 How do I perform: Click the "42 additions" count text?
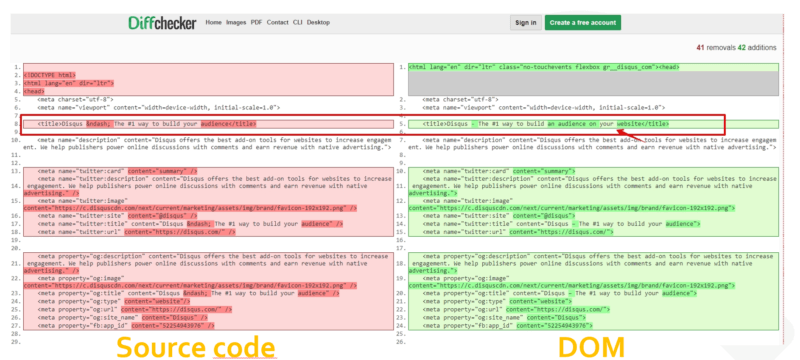pos(757,47)
